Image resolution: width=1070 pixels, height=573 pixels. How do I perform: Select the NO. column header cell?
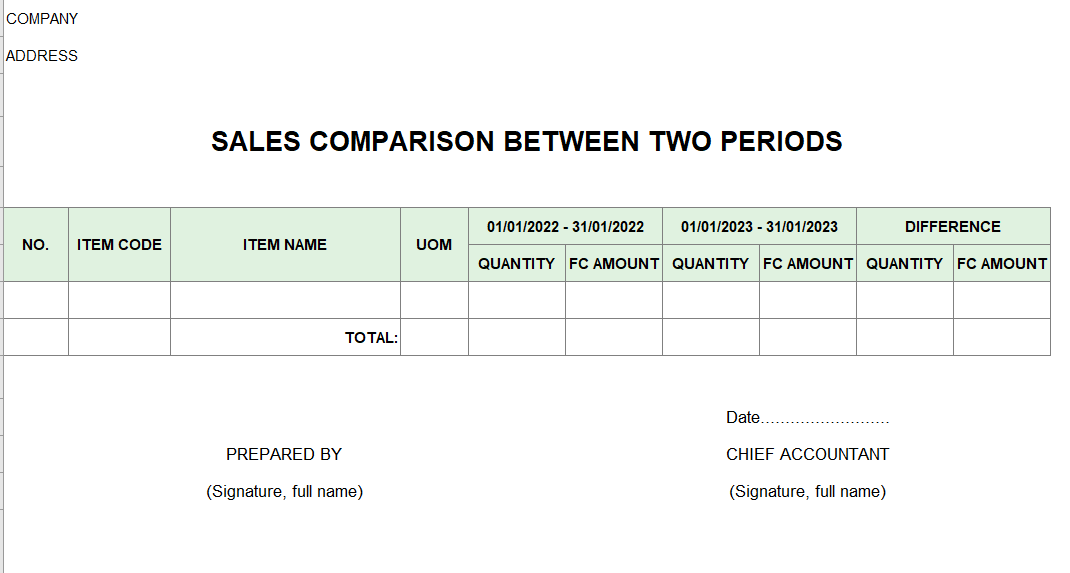tap(35, 245)
